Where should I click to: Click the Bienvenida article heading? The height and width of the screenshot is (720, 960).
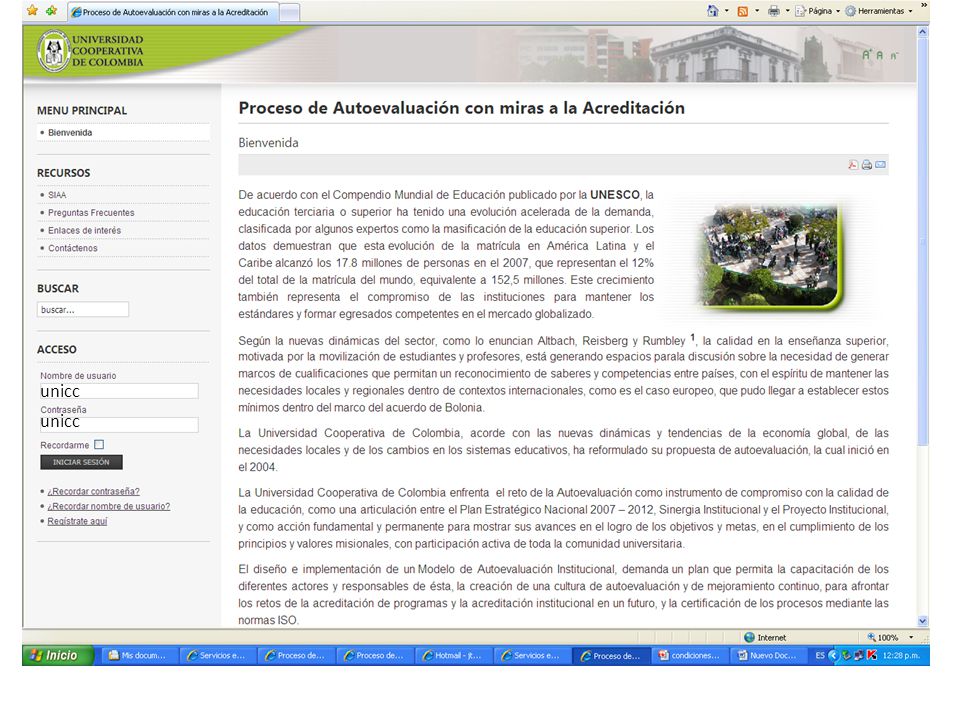tap(268, 143)
